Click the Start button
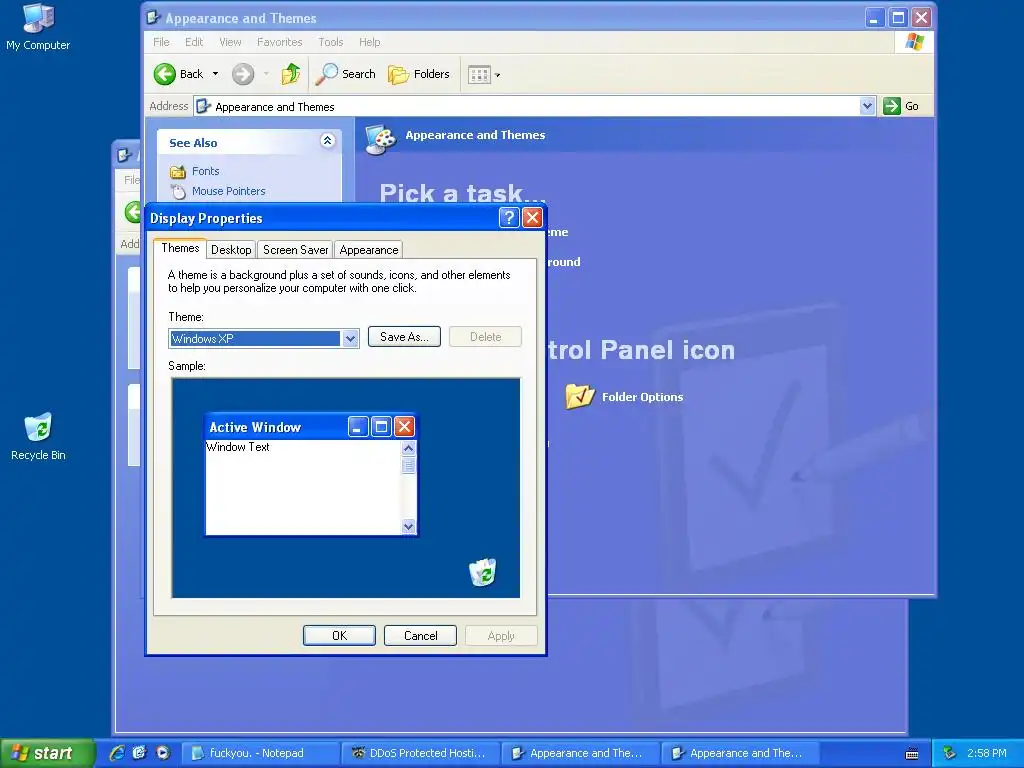 (x=47, y=753)
